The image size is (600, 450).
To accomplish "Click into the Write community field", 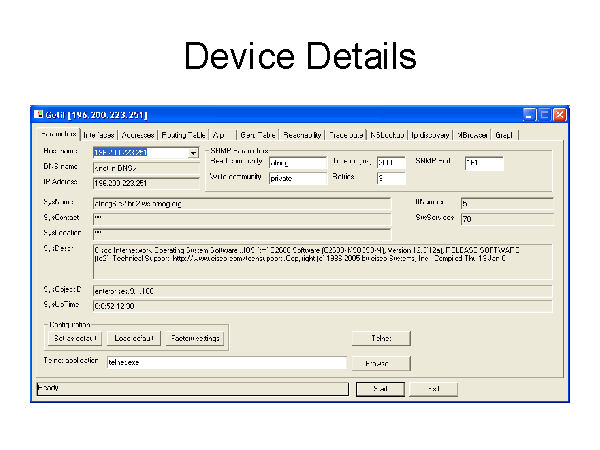I will (x=298, y=178).
